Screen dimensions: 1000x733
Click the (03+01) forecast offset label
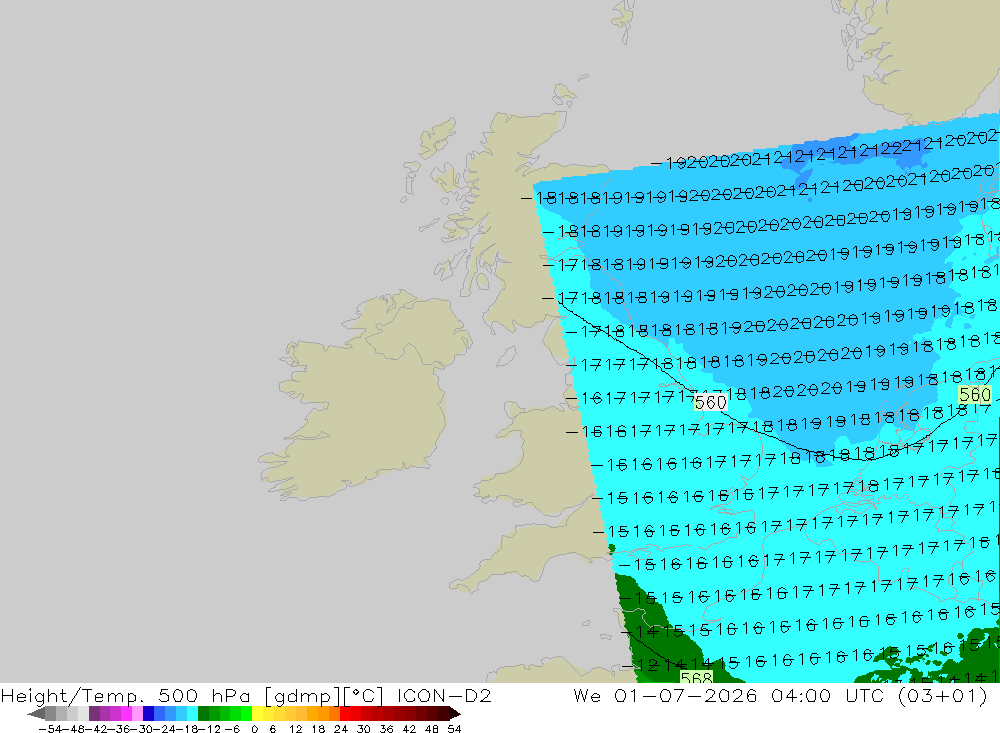[943, 695]
